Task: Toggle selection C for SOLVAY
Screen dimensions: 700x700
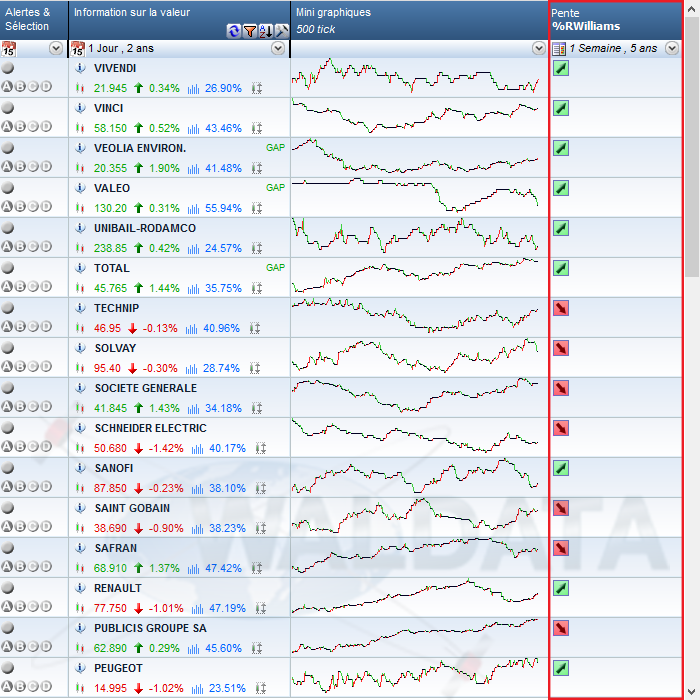Action: point(33,366)
